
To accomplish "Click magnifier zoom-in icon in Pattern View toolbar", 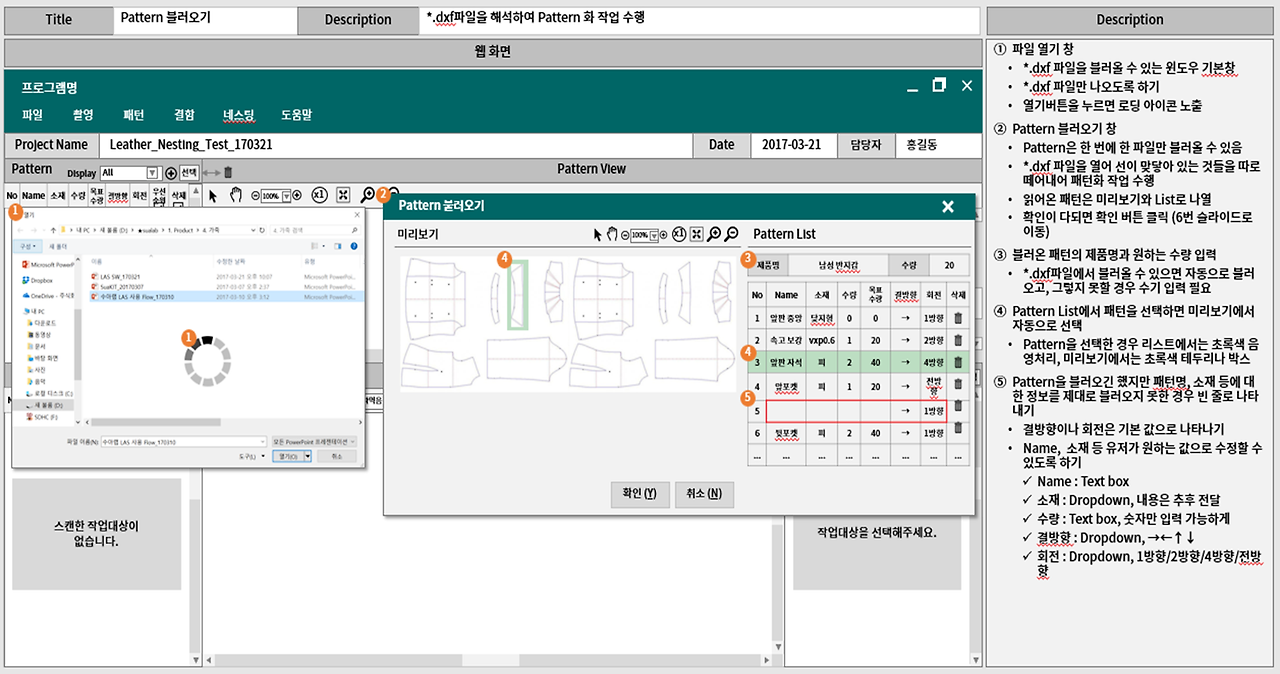I will coord(367,196).
